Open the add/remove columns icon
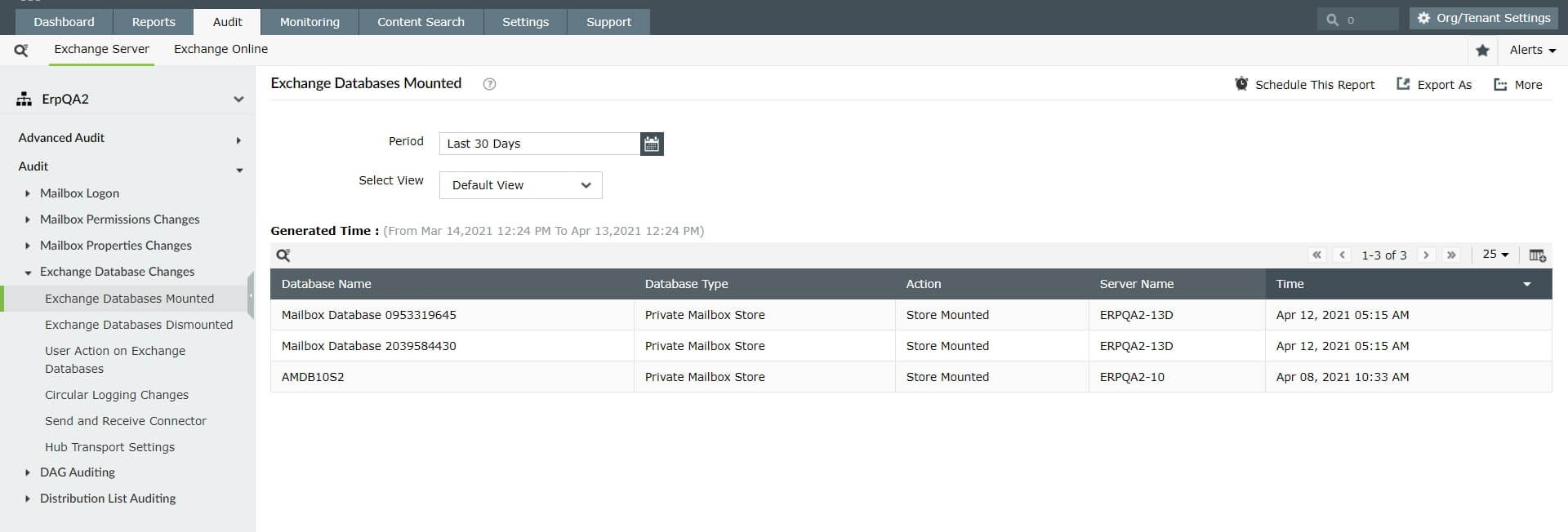 pyautogui.click(x=1537, y=255)
